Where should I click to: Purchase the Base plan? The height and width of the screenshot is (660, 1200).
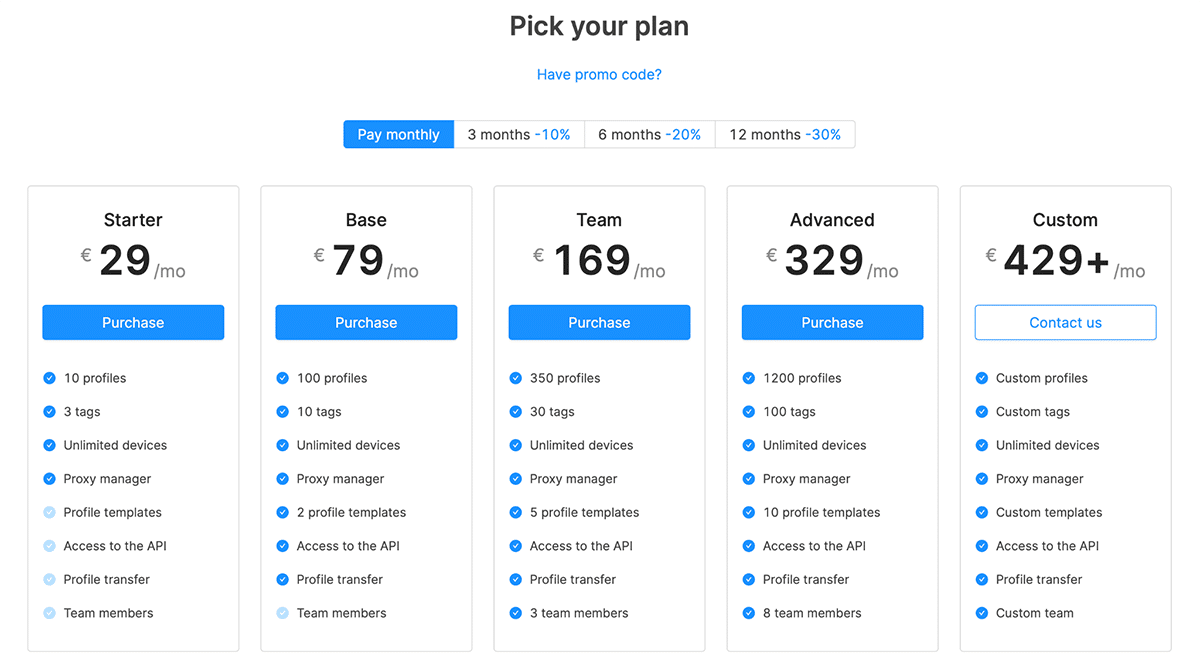tap(366, 323)
